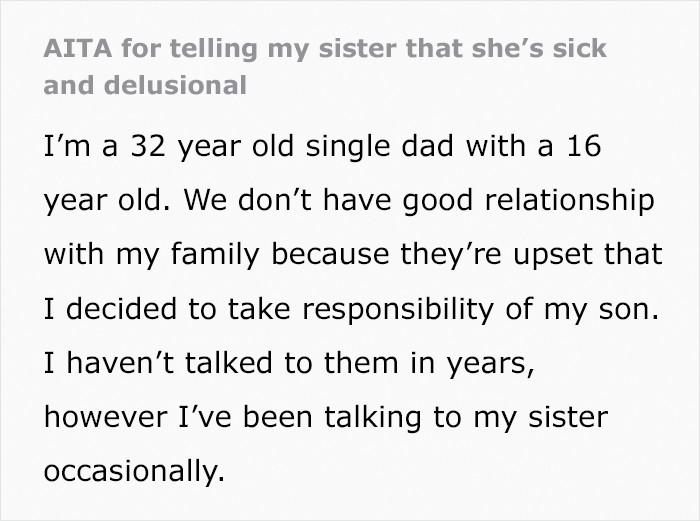Click the phrase "good relationship"
The width and height of the screenshot is (700, 521).
(528, 201)
